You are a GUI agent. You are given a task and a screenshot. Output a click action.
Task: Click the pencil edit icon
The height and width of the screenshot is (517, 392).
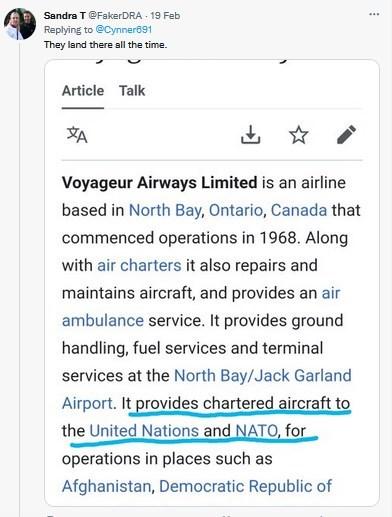coord(346,135)
